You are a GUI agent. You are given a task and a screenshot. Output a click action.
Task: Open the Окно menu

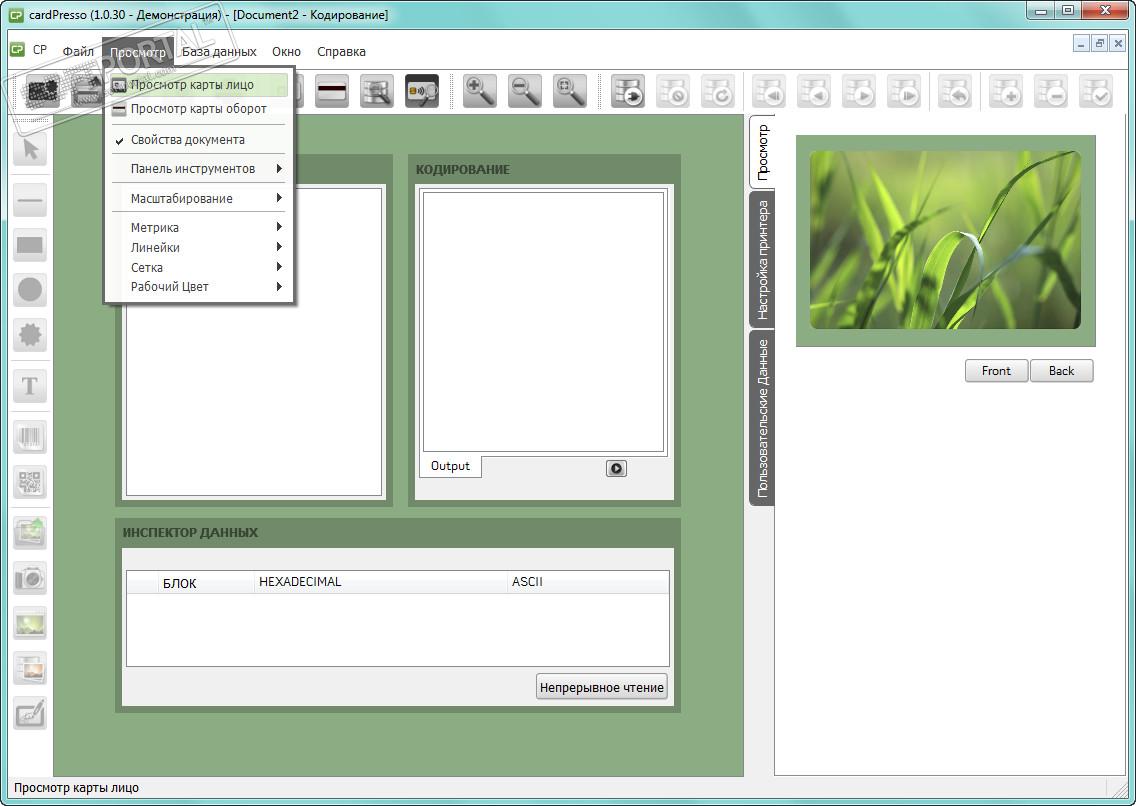286,51
